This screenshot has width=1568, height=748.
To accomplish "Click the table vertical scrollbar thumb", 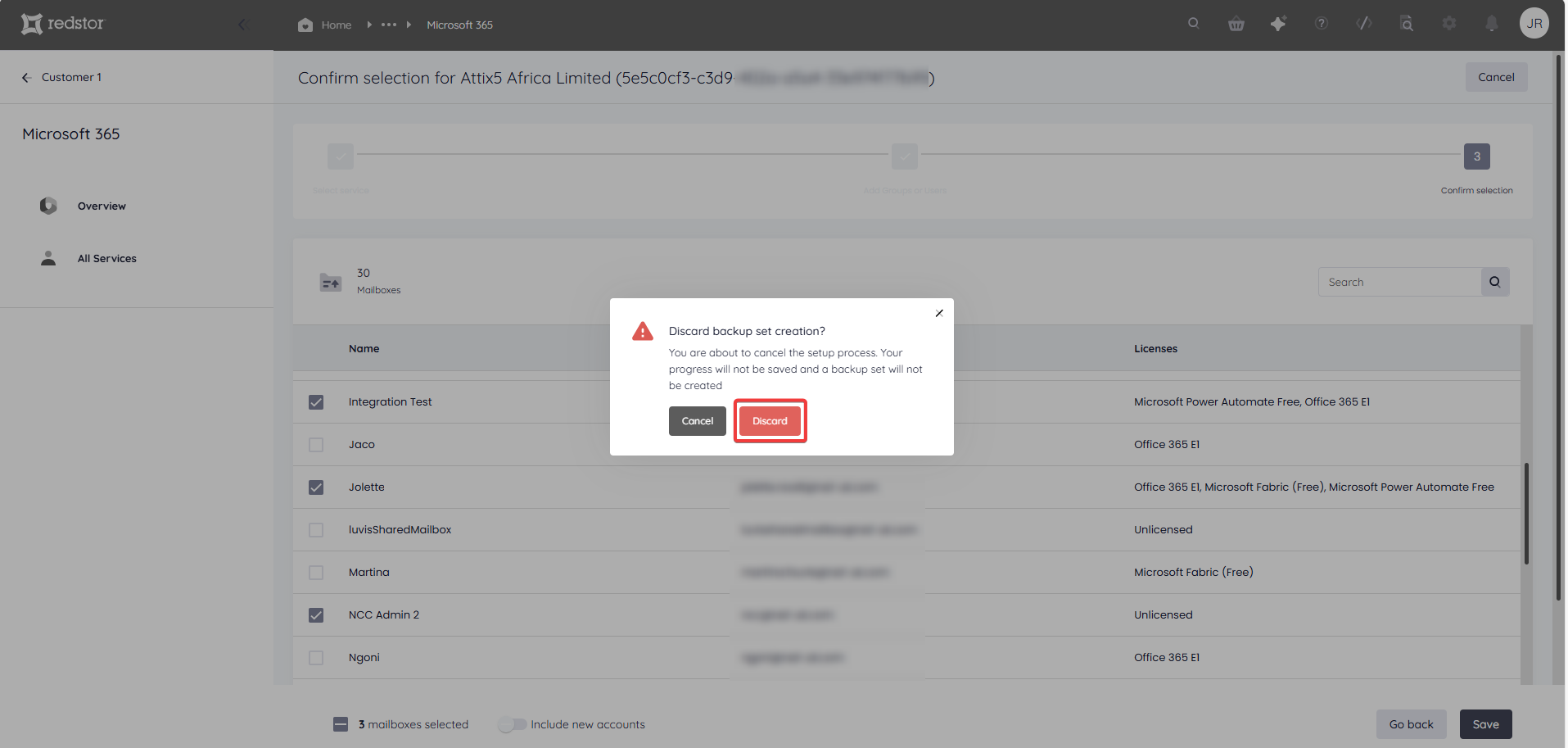I will pyautogui.click(x=1526, y=514).
